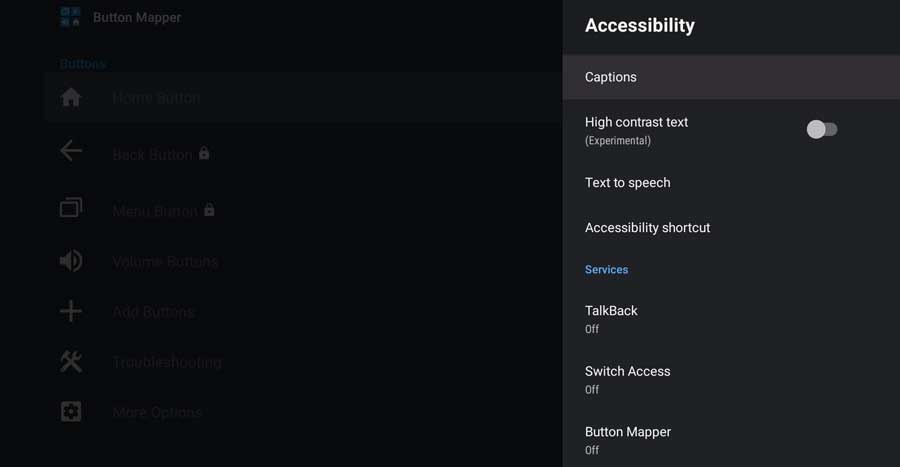Enable the Button Mapper accessibility service
The width and height of the screenshot is (900, 467).
[x=731, y=439]
